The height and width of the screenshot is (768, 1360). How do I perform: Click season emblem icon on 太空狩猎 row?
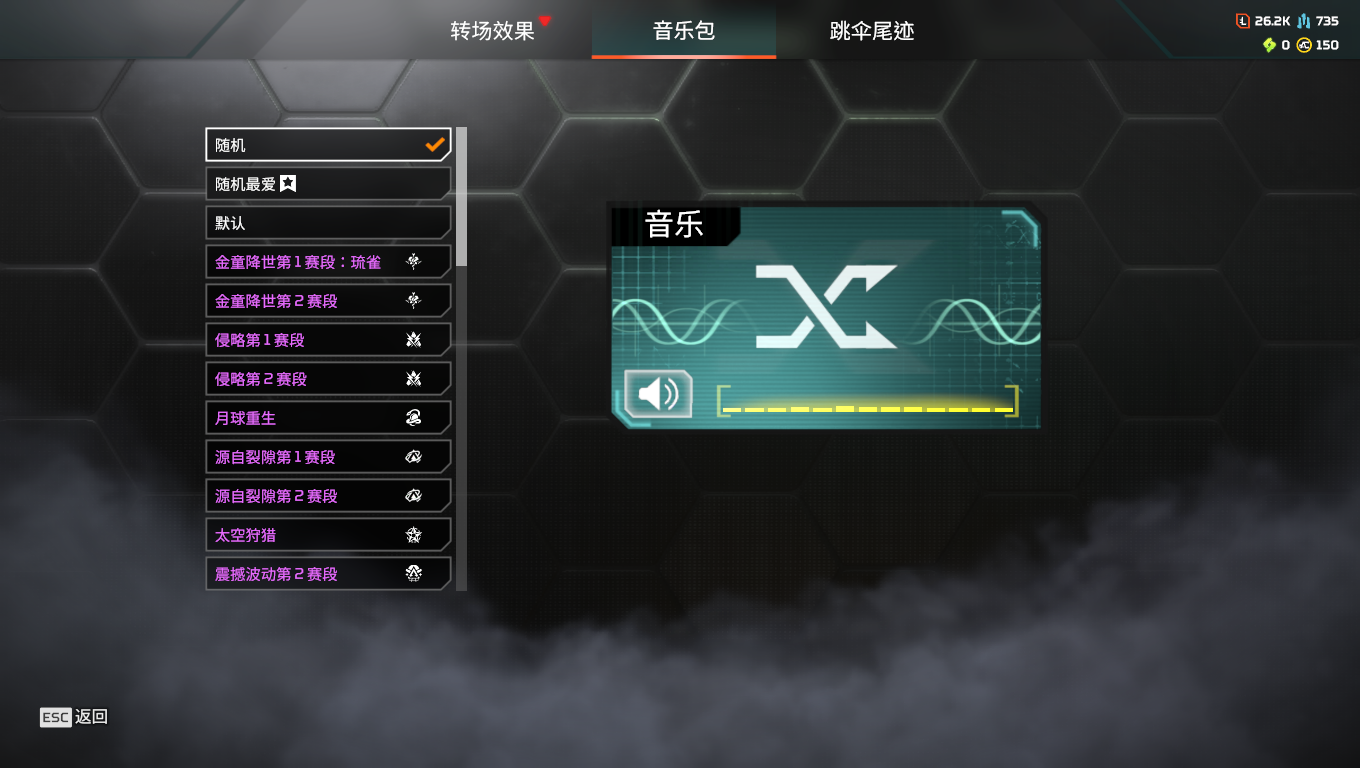413,535
